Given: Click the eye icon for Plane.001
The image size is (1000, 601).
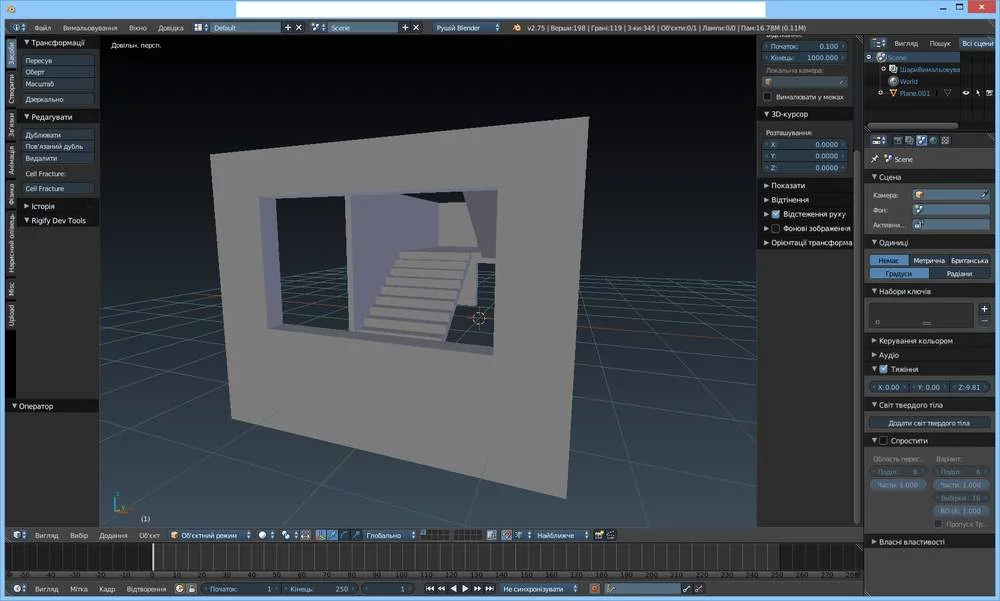Looking at the screenshot, I should click(966, 93).
